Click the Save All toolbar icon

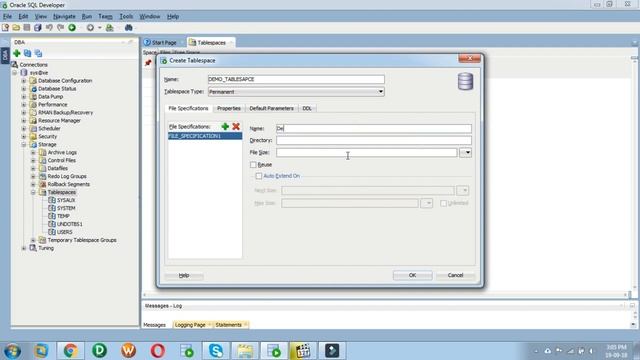[38, 28]
